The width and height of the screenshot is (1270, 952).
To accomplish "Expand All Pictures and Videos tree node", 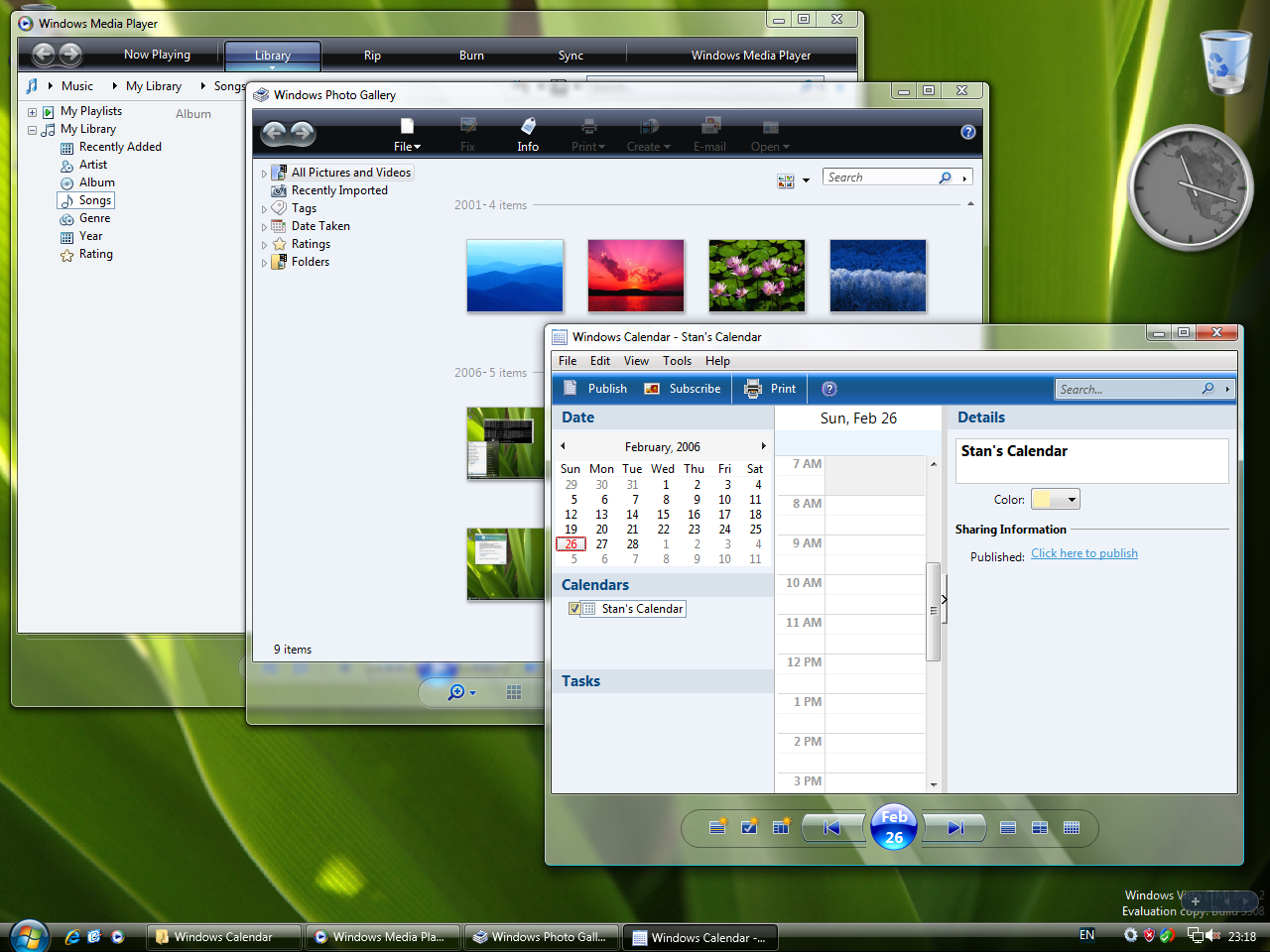I will tap(264, 174).
